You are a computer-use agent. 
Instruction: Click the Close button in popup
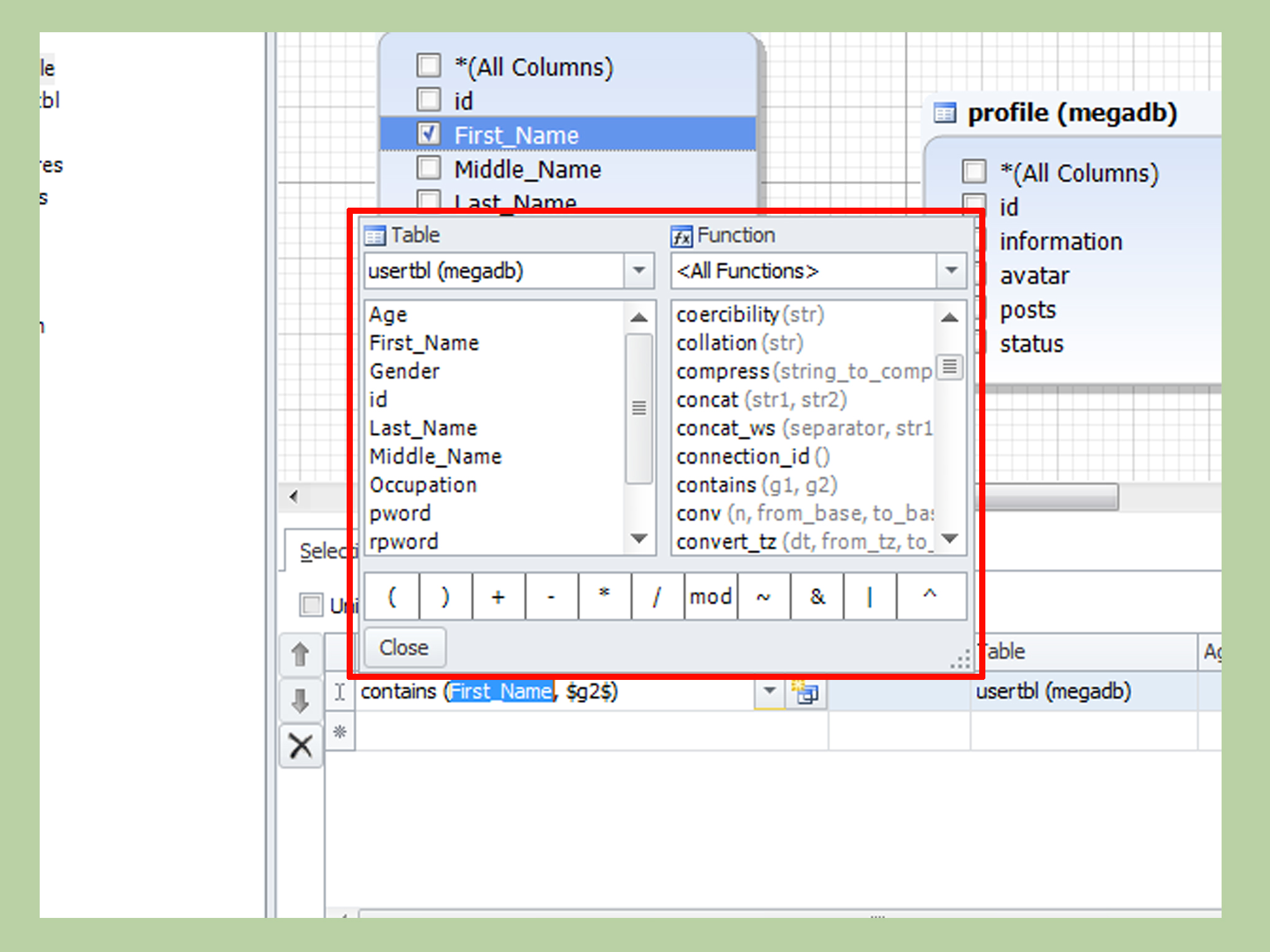pos(404,648)
